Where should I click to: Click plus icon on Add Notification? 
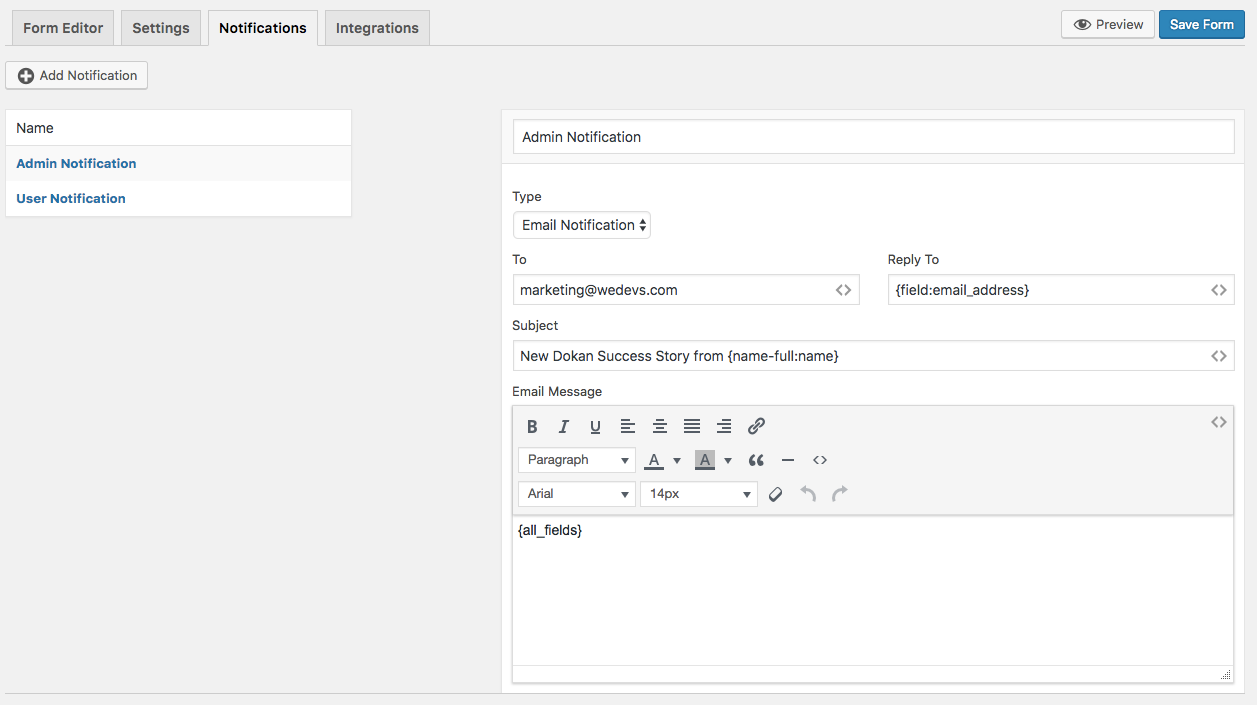tap(26, 76)
